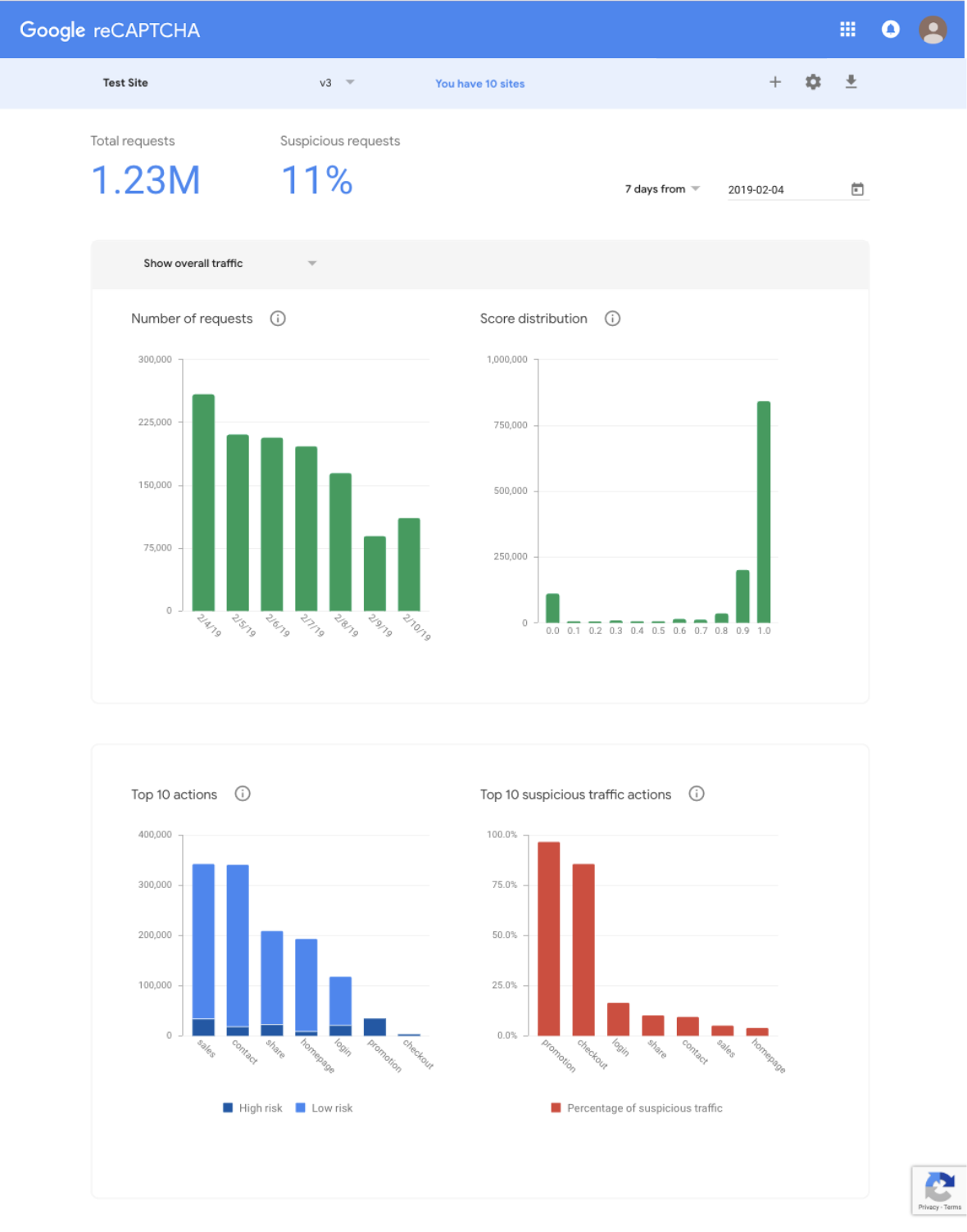Show info for Score distribution

click(x=612, y=319)
